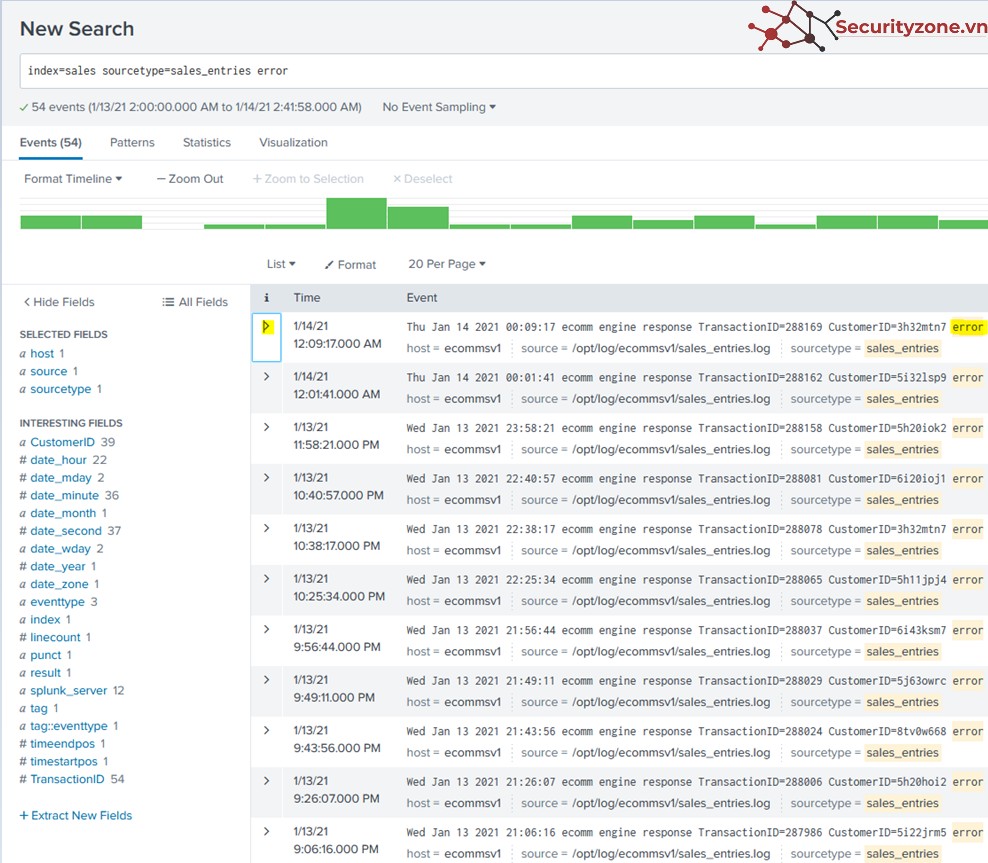The image size is (988, 863).
Task: Open the source selected field
Action: pos(49,371)
